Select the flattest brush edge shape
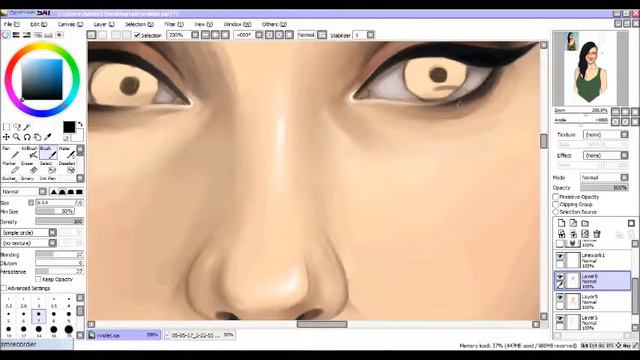This screenshot has height=360, width=640. [79, 191]
